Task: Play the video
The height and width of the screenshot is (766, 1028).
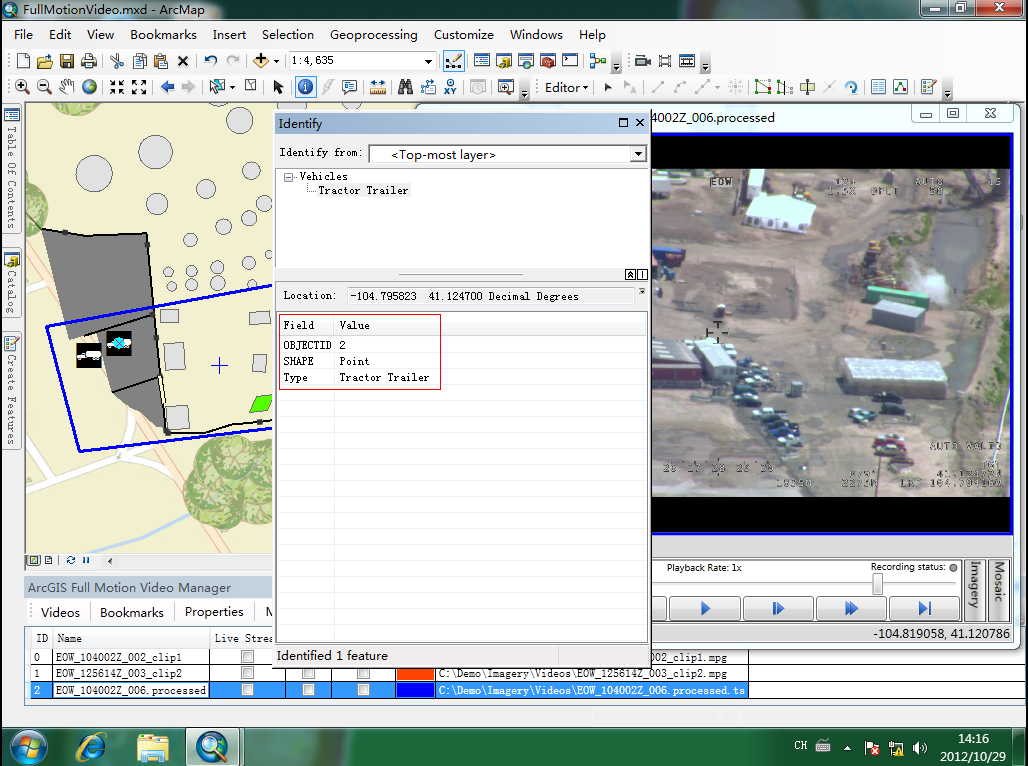Action: pyautogui.click(x=705, y=609)
